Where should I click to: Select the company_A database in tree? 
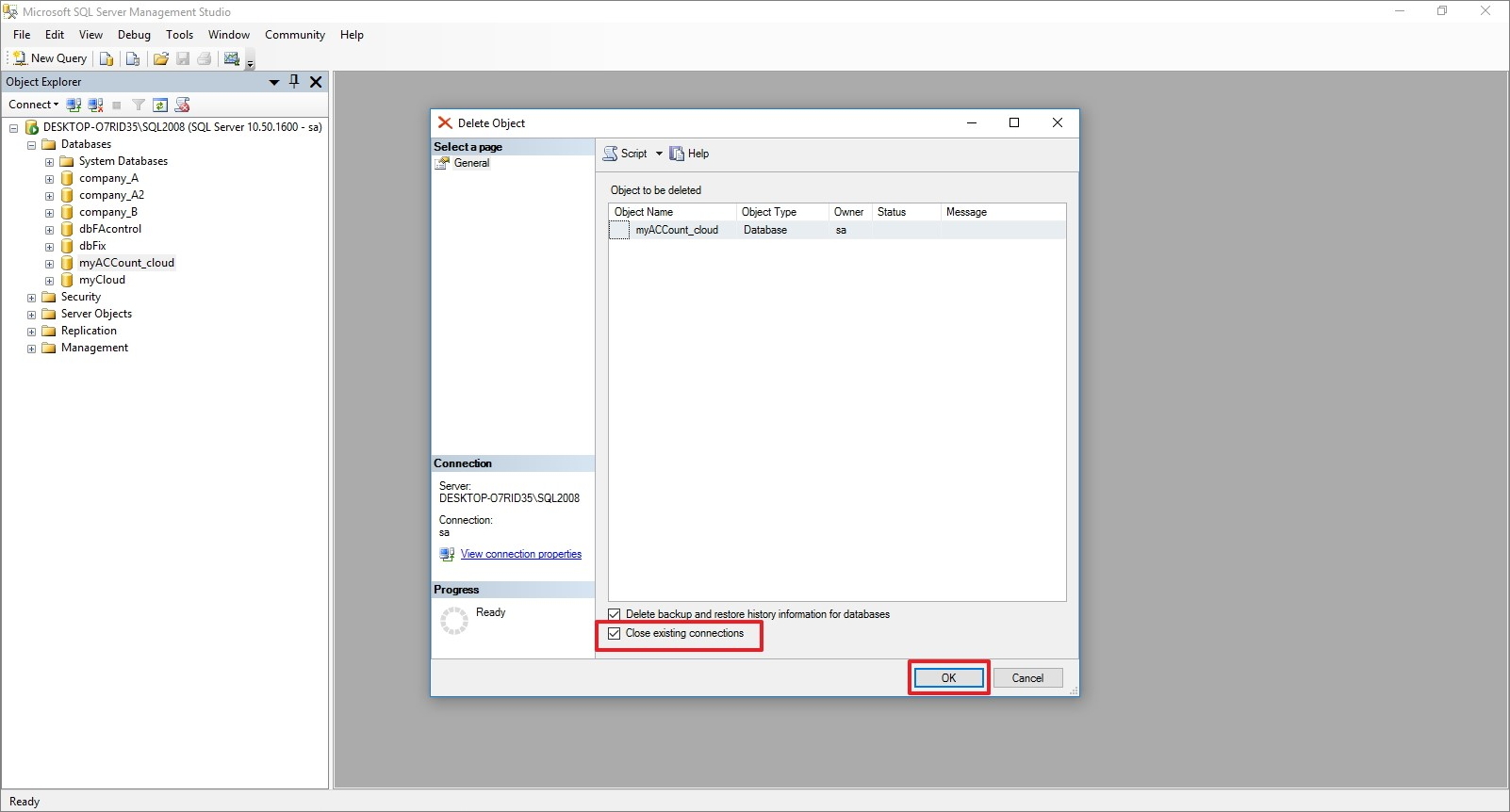pyautogui.click(x=108, y=178)
